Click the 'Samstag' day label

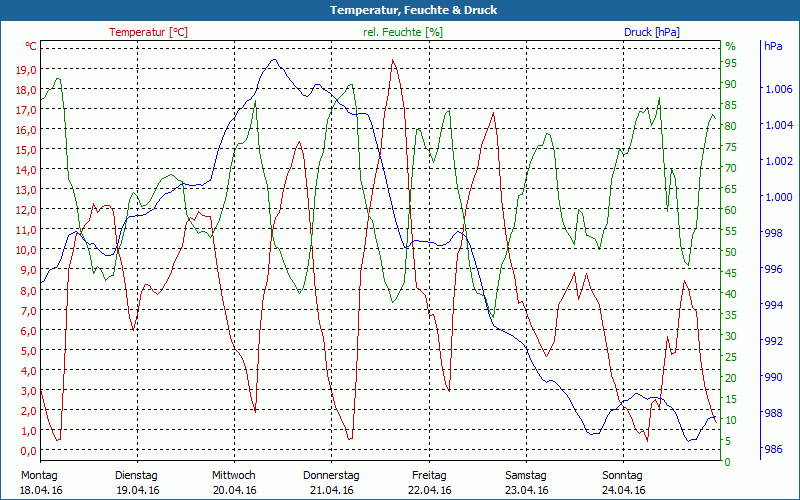coord(526,475)
